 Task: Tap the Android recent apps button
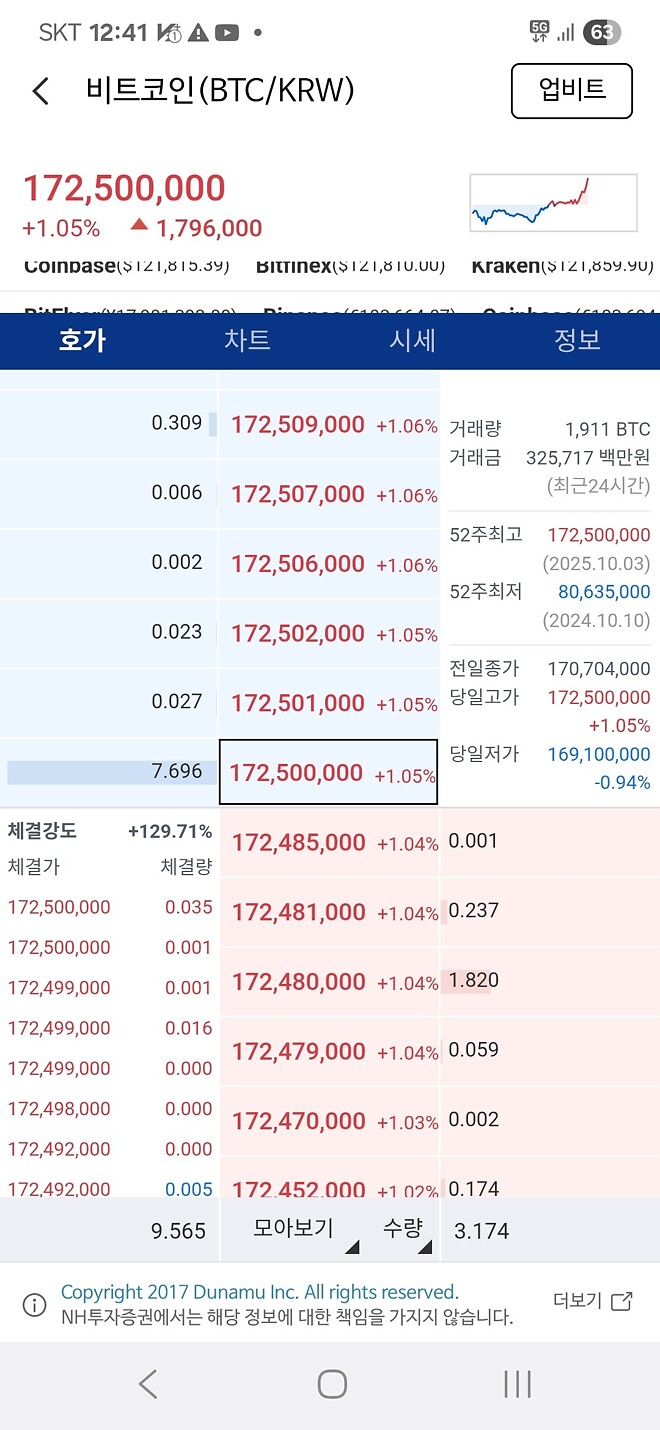(516, 1385)
